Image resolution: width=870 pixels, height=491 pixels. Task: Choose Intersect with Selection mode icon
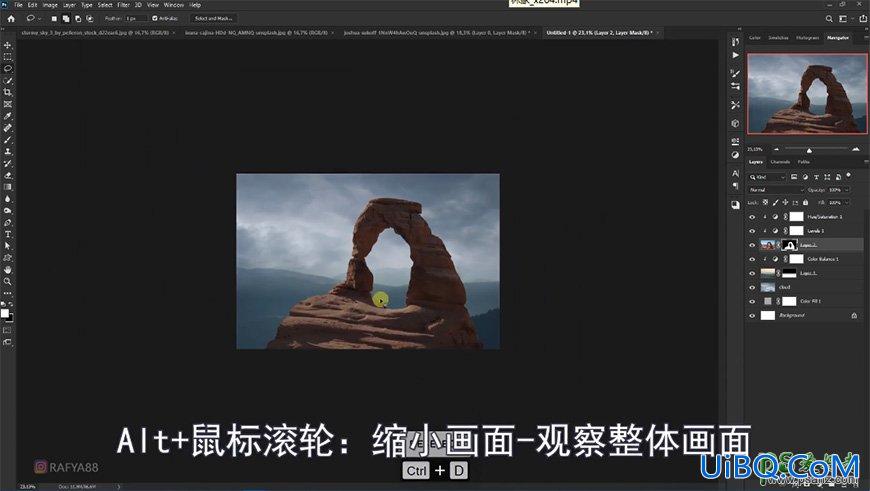[x=89, y=18]
